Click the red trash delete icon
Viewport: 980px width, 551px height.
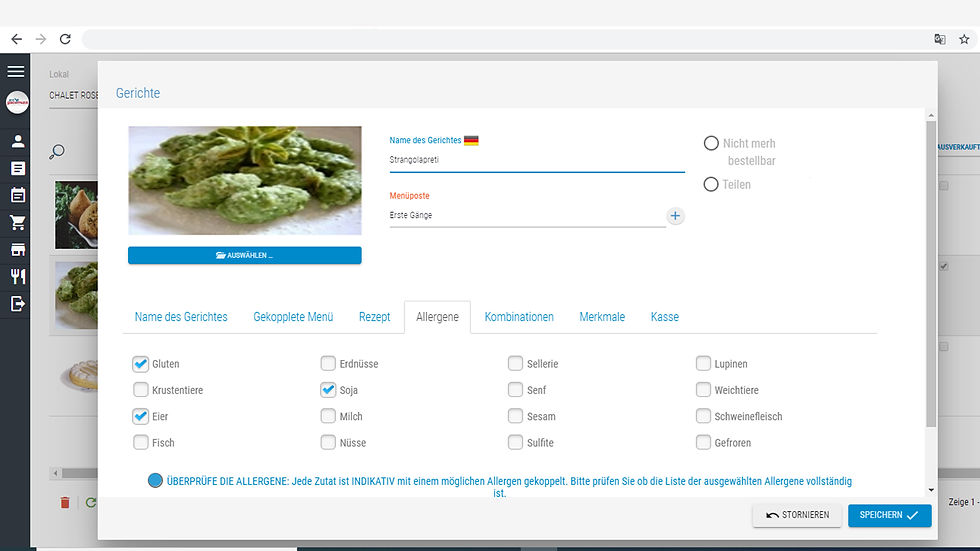tap(64, 503)
